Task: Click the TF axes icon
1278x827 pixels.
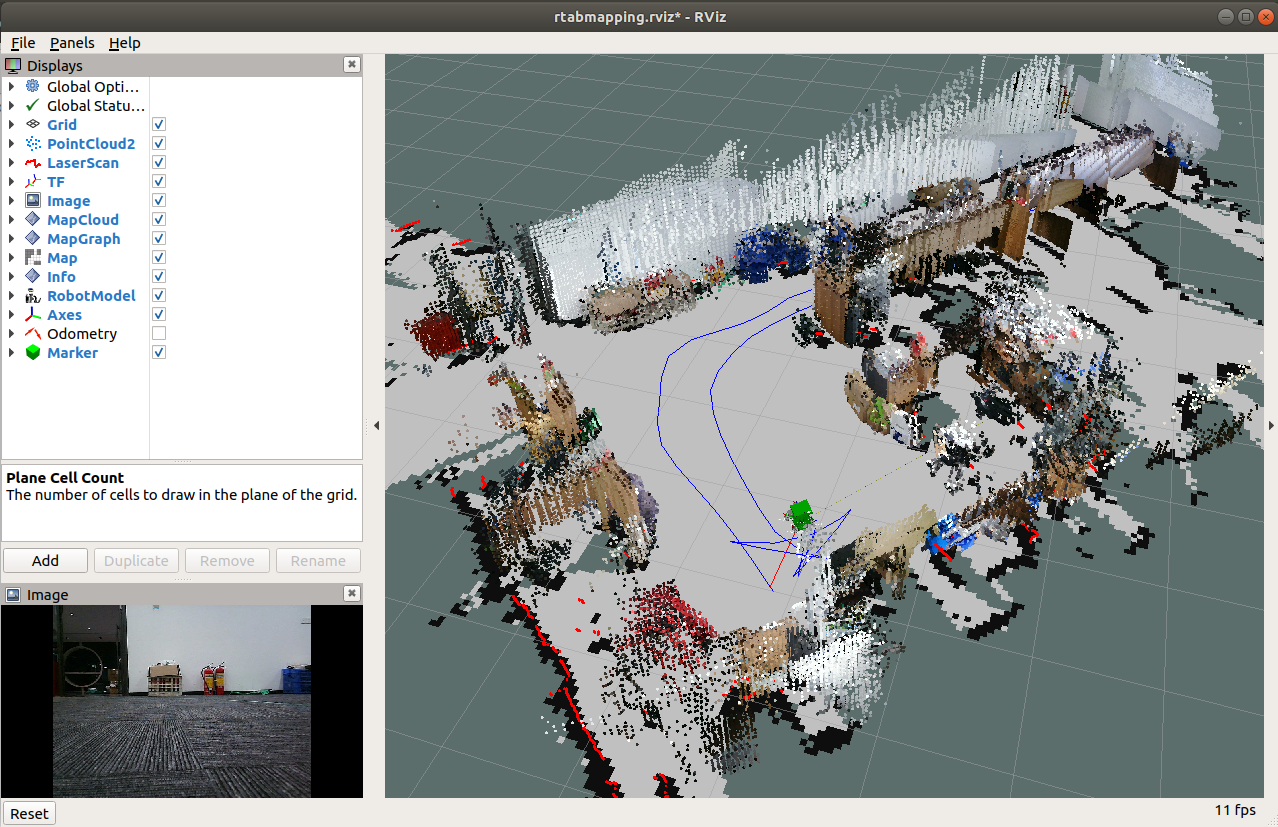Action: tap(32, 182)
